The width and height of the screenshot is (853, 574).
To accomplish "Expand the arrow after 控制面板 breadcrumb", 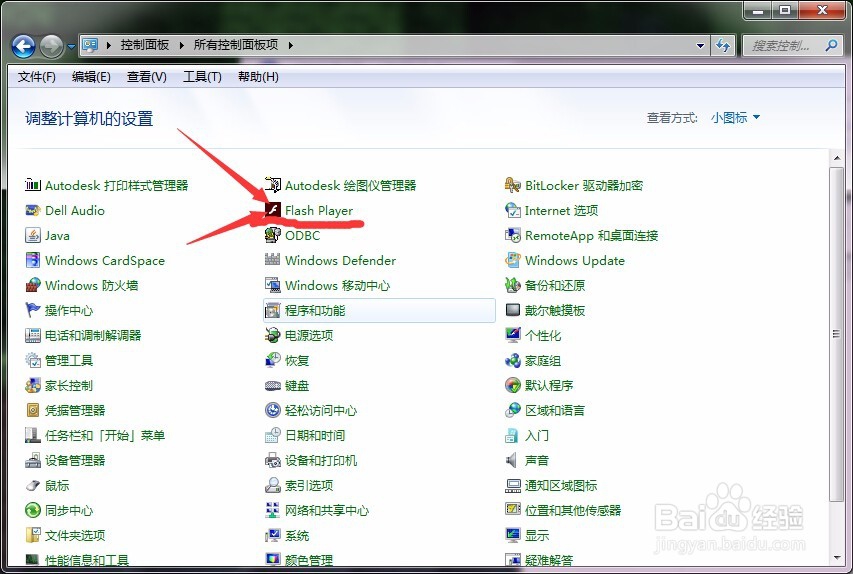I will (x=181, y=45).
